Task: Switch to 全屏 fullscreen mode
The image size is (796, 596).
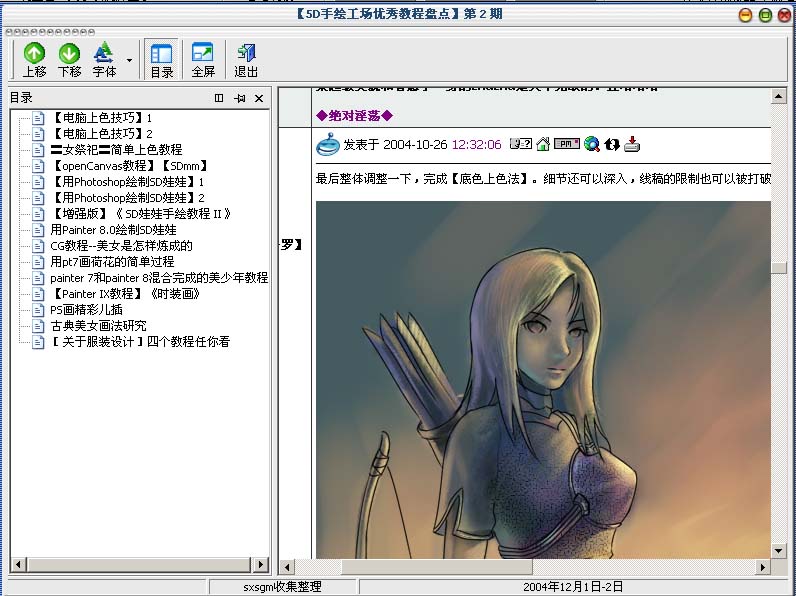Action: (203, 60)
